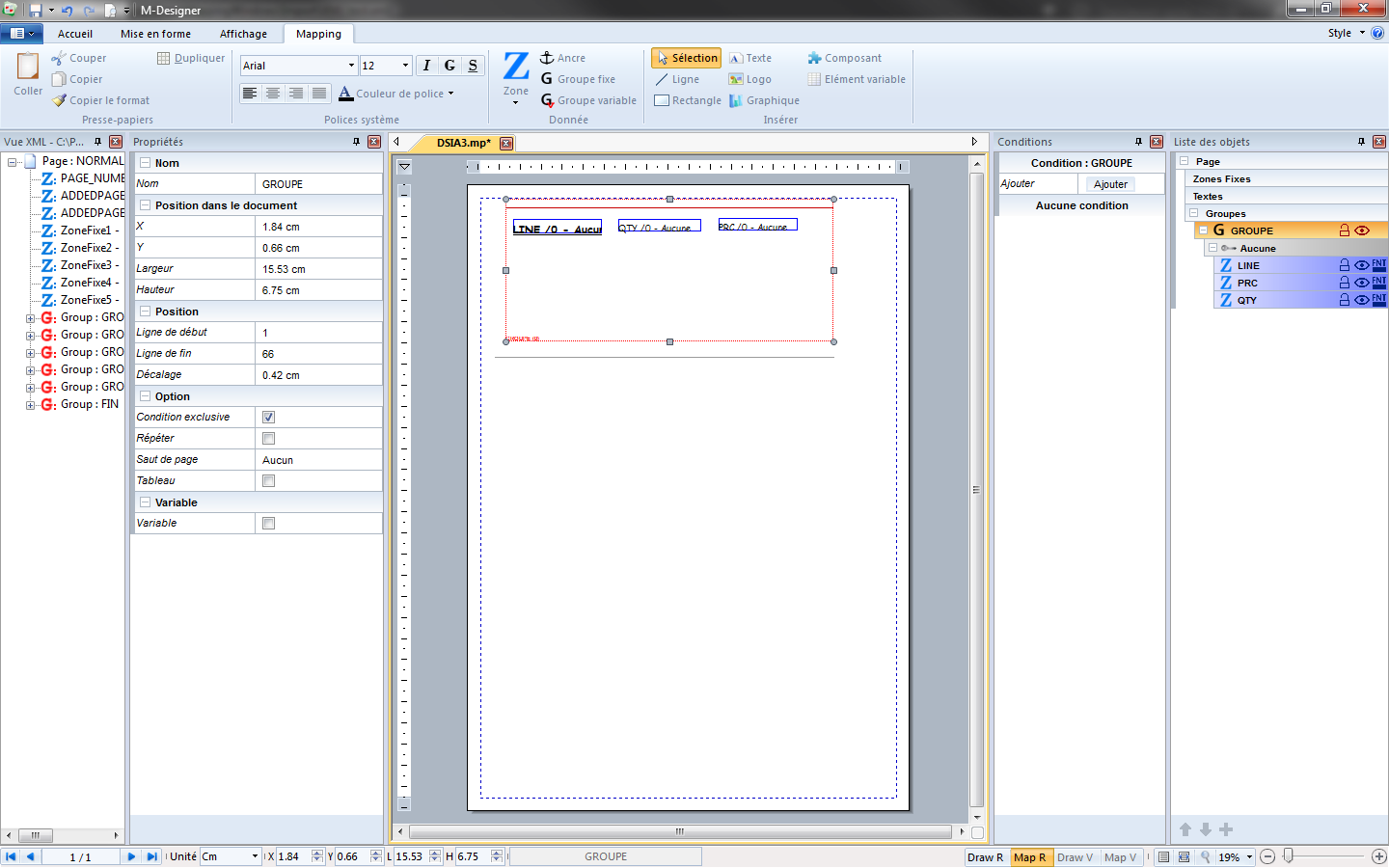Hide the LINE zone with its eye toggle
The image size is (1389, 868).
point(1360,265)
